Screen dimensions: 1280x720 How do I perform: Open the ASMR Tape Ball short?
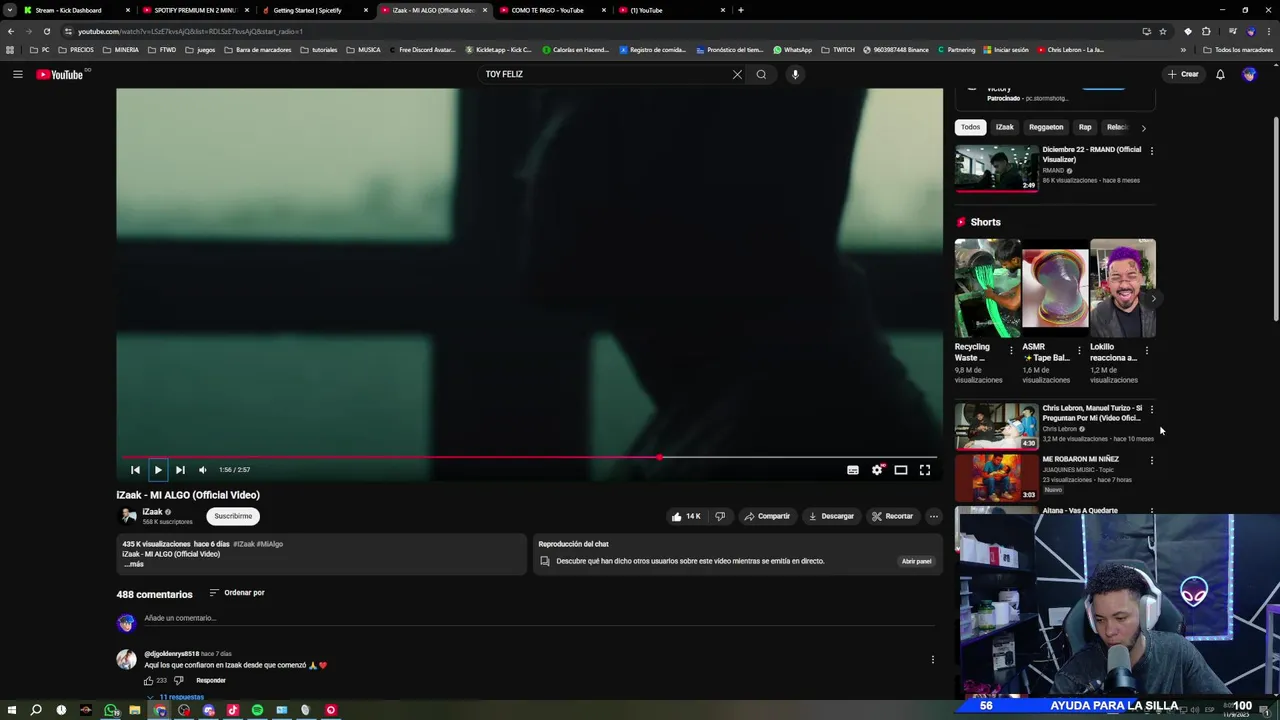tap(1055, 288)
